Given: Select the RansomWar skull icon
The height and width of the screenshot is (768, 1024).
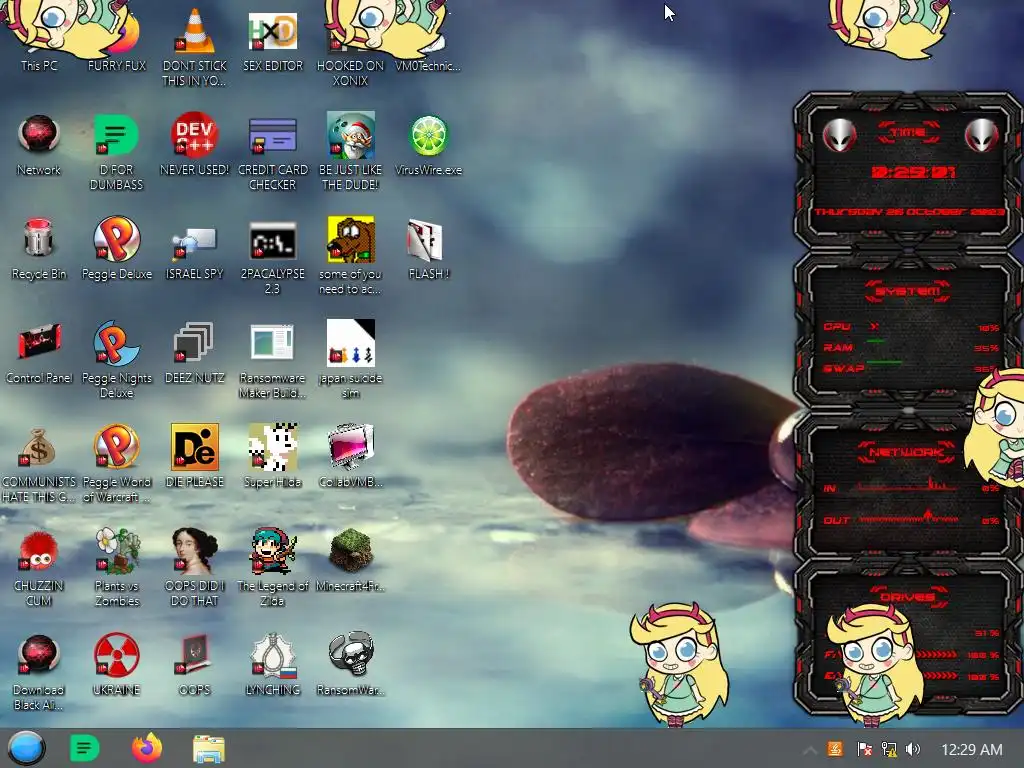Looking at the screenshot, I should [350, 665].
